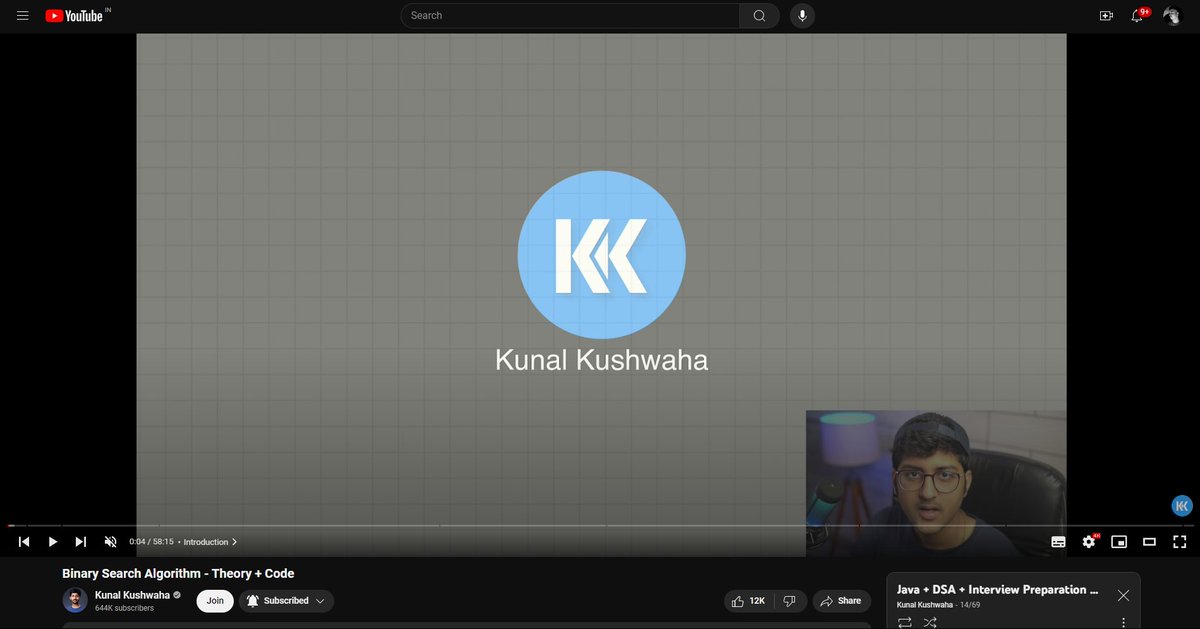This screenshot has width=1200, height=629.
Task: Click the 644K subscribers text
Action: (124, 608)
